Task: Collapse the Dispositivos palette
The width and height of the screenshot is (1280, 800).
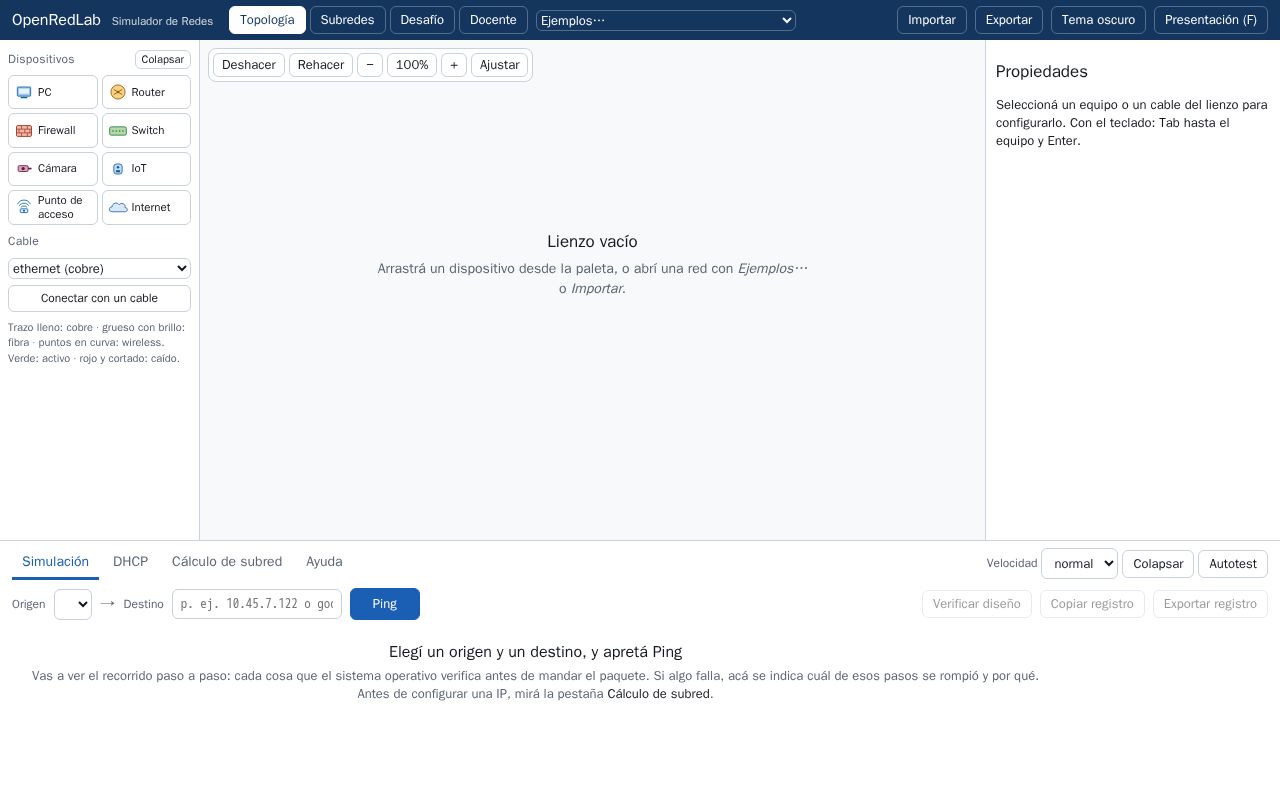Action: pyautogui.click(x=162, y=59)
